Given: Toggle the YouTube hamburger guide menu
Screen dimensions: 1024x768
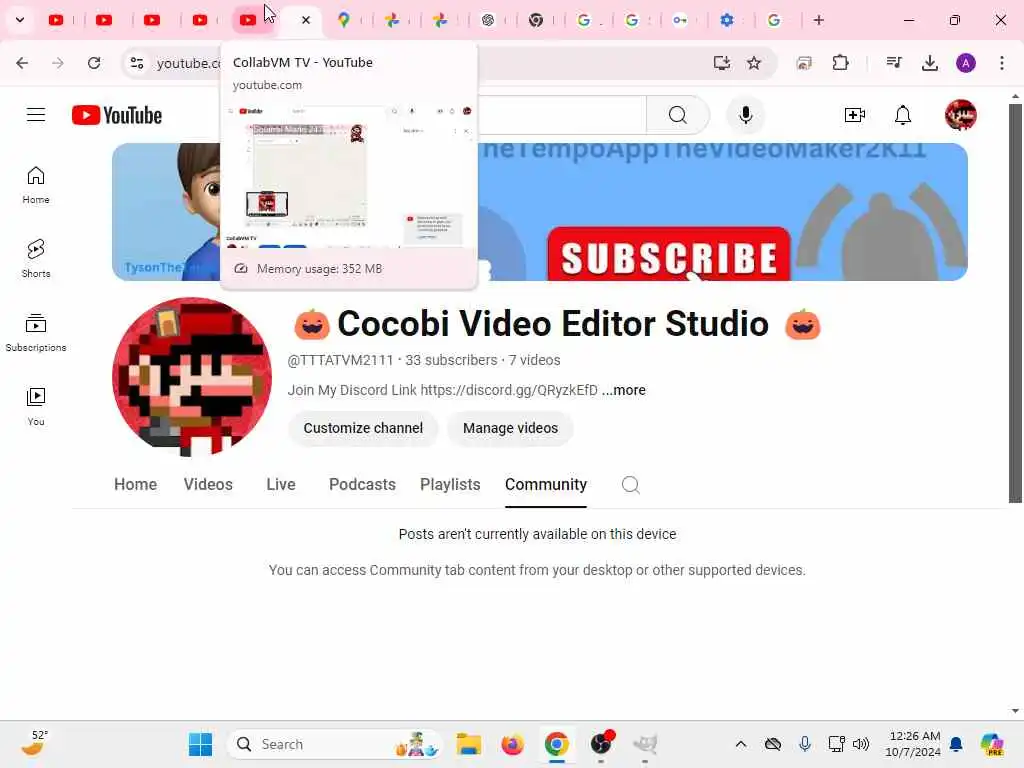Looking at the screenshot, I should point(36,115).
